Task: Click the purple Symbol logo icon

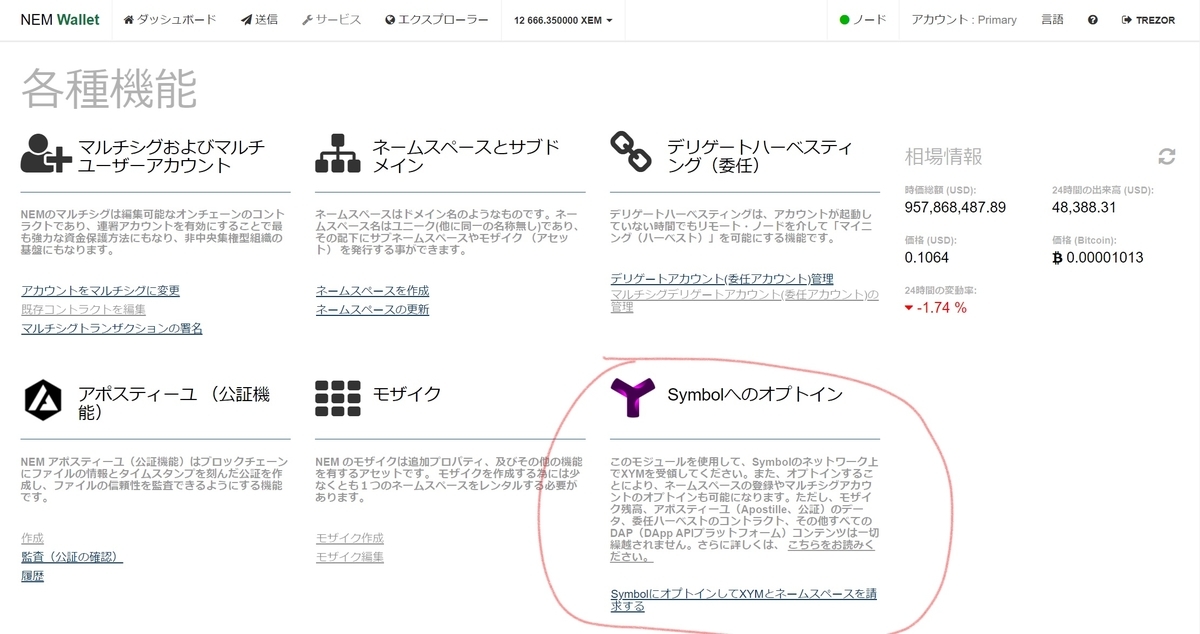Action: pos(632,397)
